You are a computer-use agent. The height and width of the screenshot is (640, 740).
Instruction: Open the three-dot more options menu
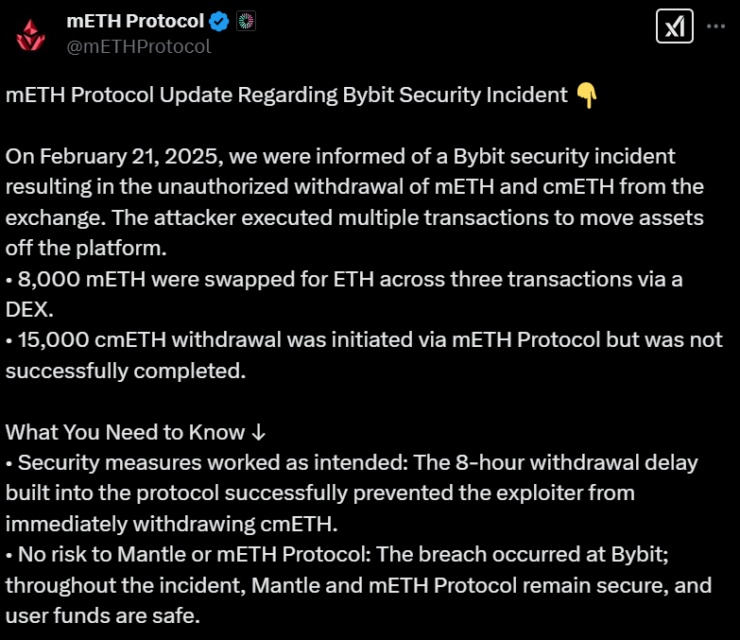pos(715,26)
